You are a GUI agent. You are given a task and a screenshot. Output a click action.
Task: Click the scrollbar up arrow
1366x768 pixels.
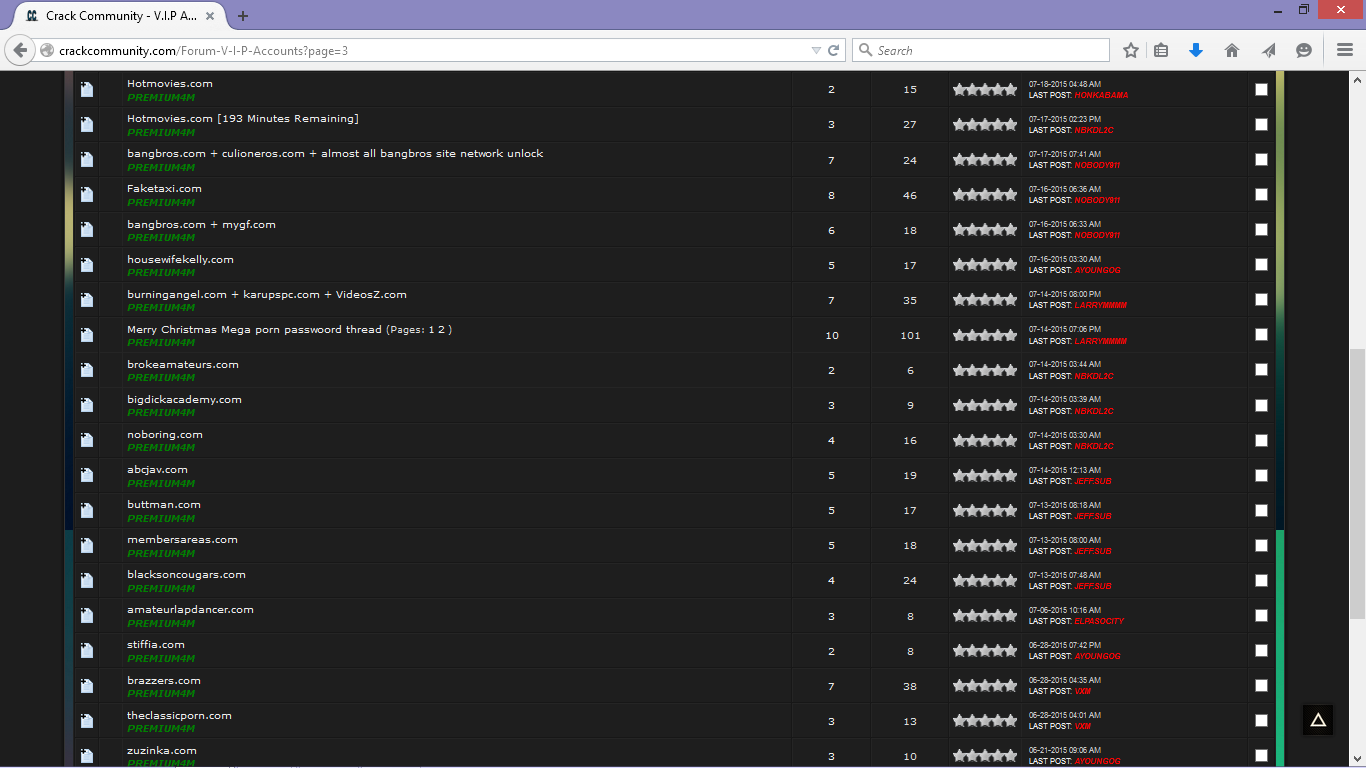click(x=1357, y=79)
